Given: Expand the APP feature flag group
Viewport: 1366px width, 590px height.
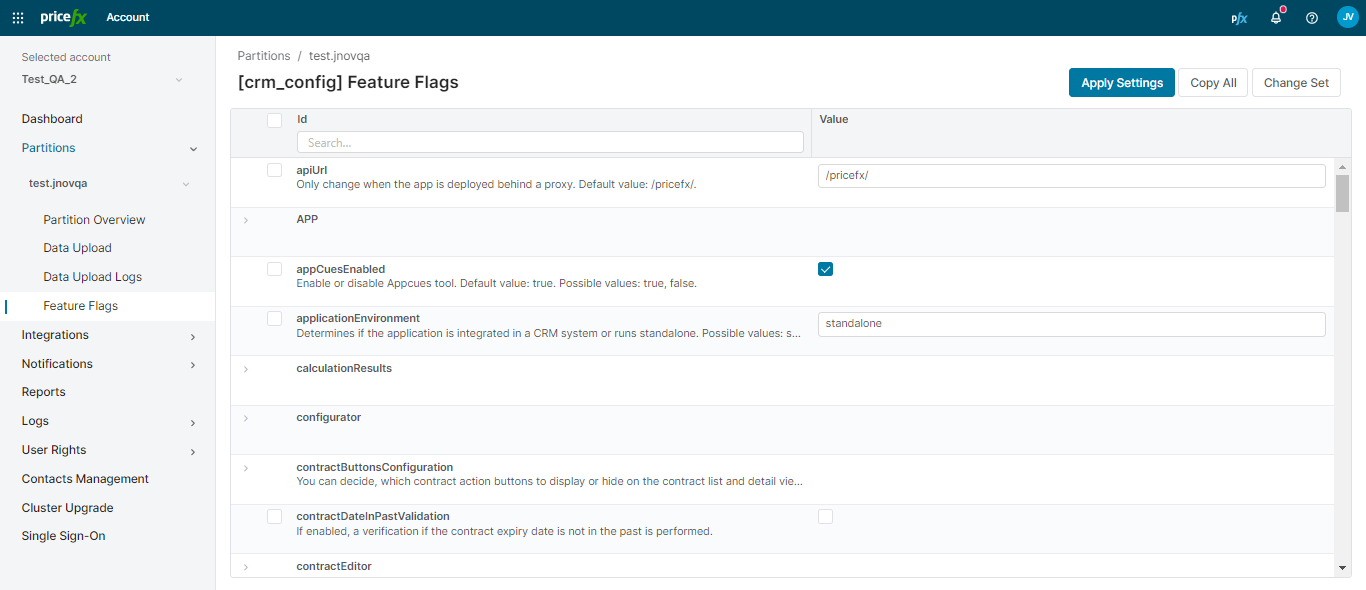Looking at the screenshot, I should coord(246,220).
